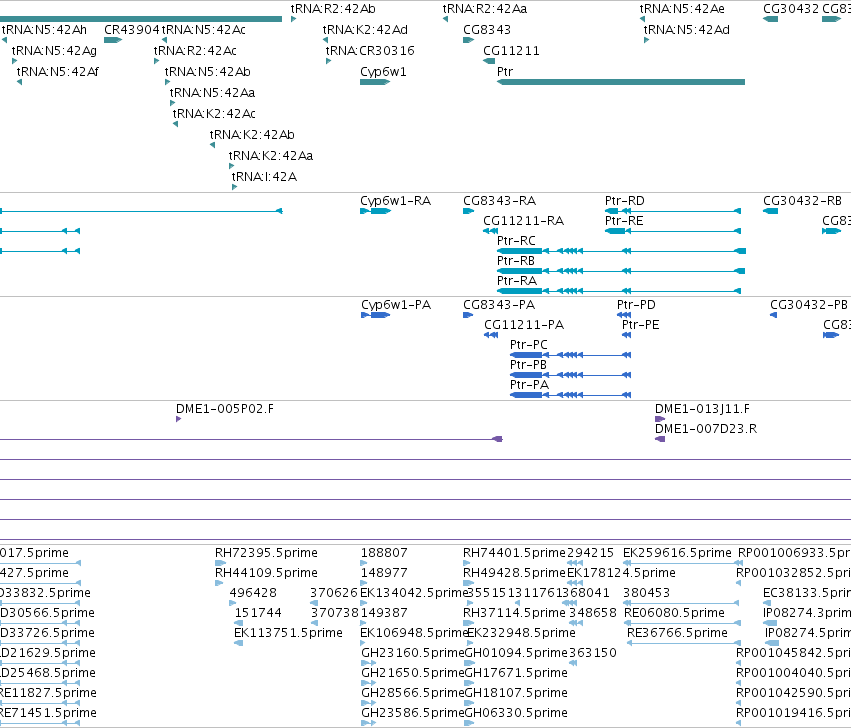Select the RH44109.5prime EST label
851x728 pixels.
266,573
